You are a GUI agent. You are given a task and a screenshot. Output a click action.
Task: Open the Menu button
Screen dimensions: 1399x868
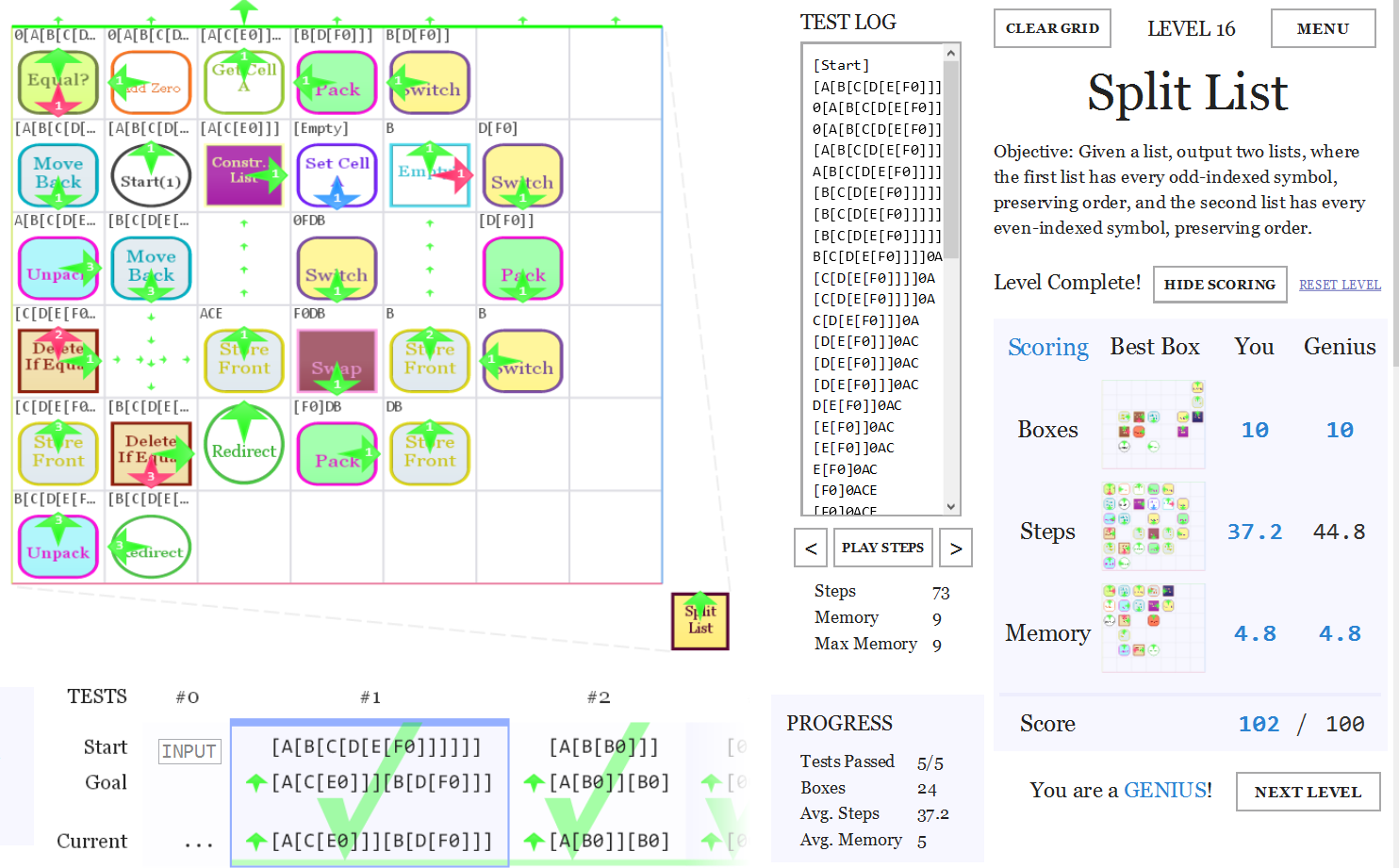(1323, 28)
